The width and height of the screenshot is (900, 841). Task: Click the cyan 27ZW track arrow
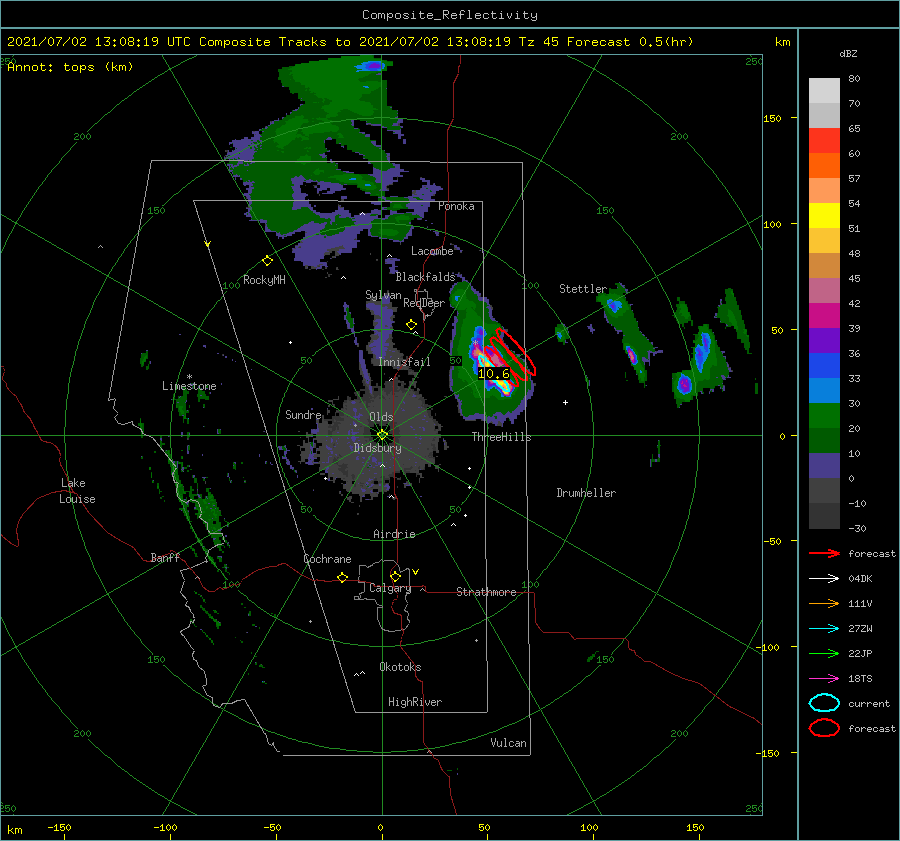point(824,629)
